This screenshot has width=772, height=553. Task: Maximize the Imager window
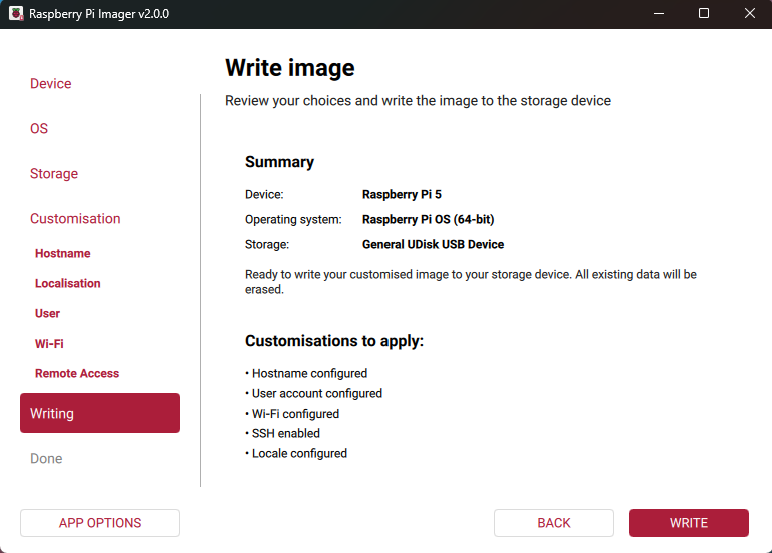704,14
